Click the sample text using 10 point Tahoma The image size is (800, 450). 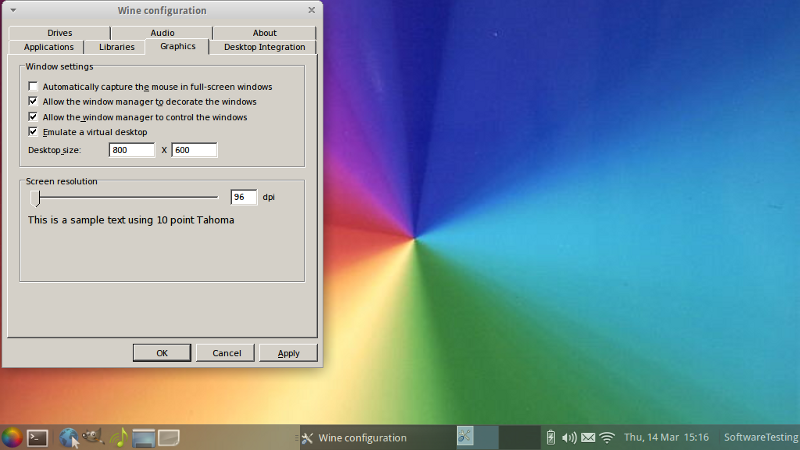point(131,220)
